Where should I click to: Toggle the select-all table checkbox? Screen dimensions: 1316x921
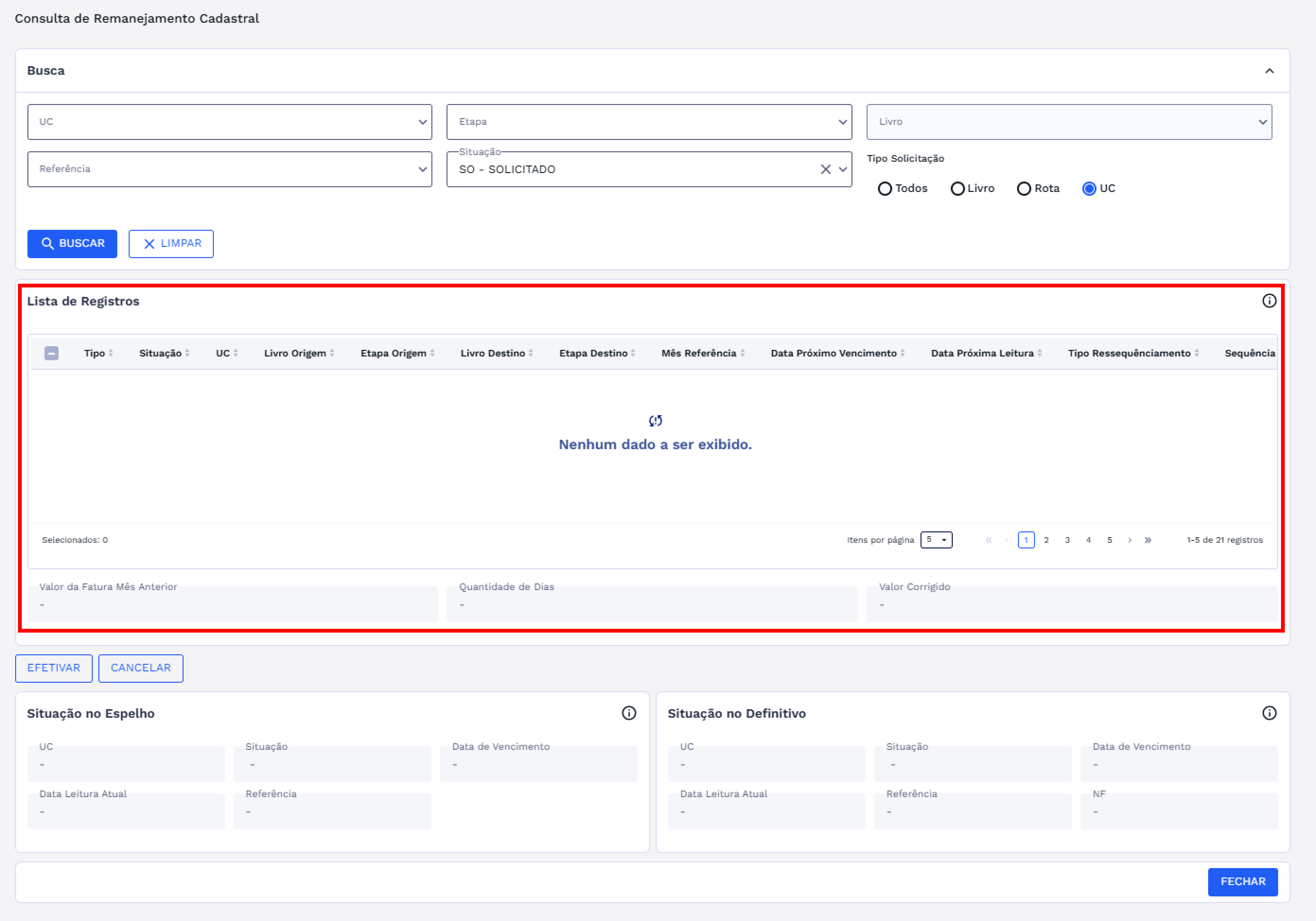[52, 353]
